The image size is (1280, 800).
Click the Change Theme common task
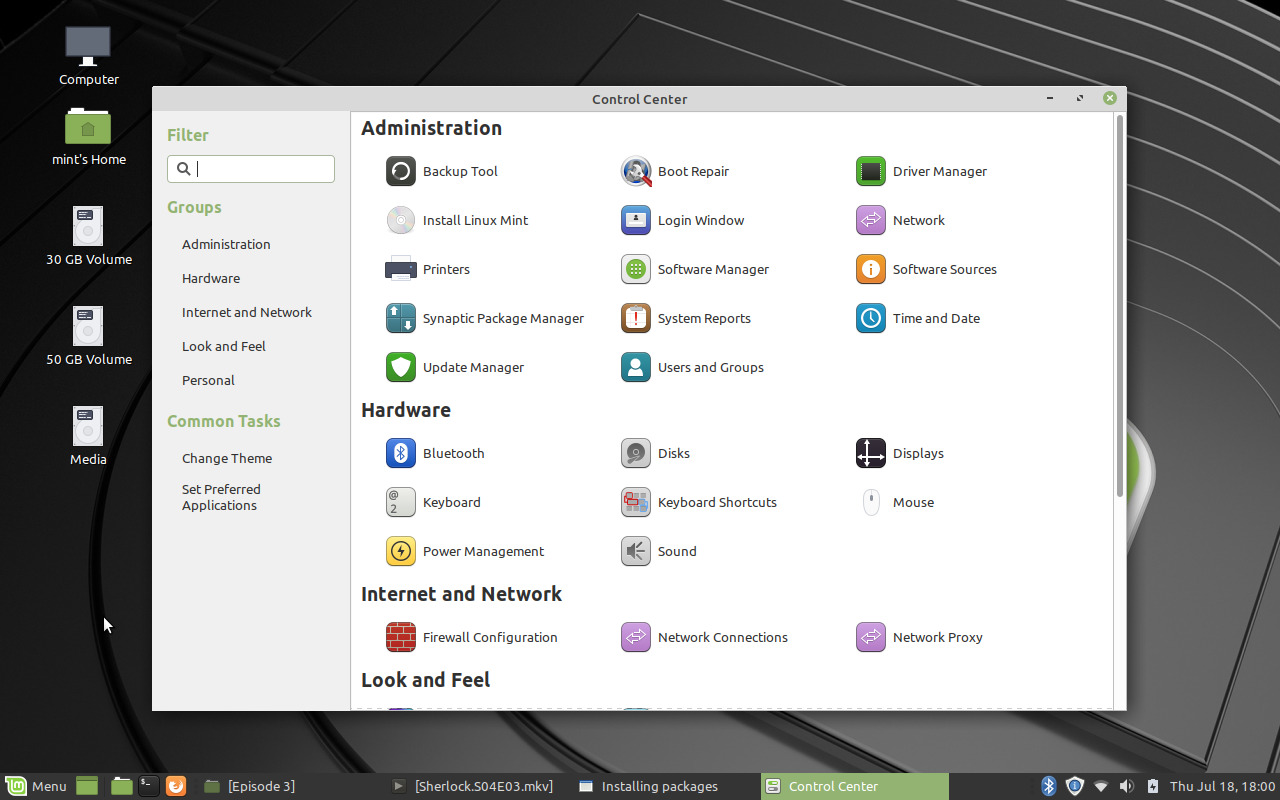click(227, 458)
